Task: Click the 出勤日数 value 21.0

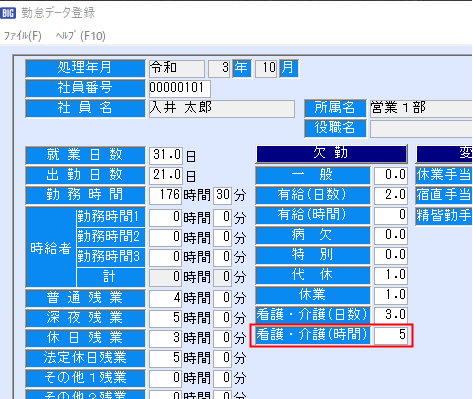Action: pos(166,175)
